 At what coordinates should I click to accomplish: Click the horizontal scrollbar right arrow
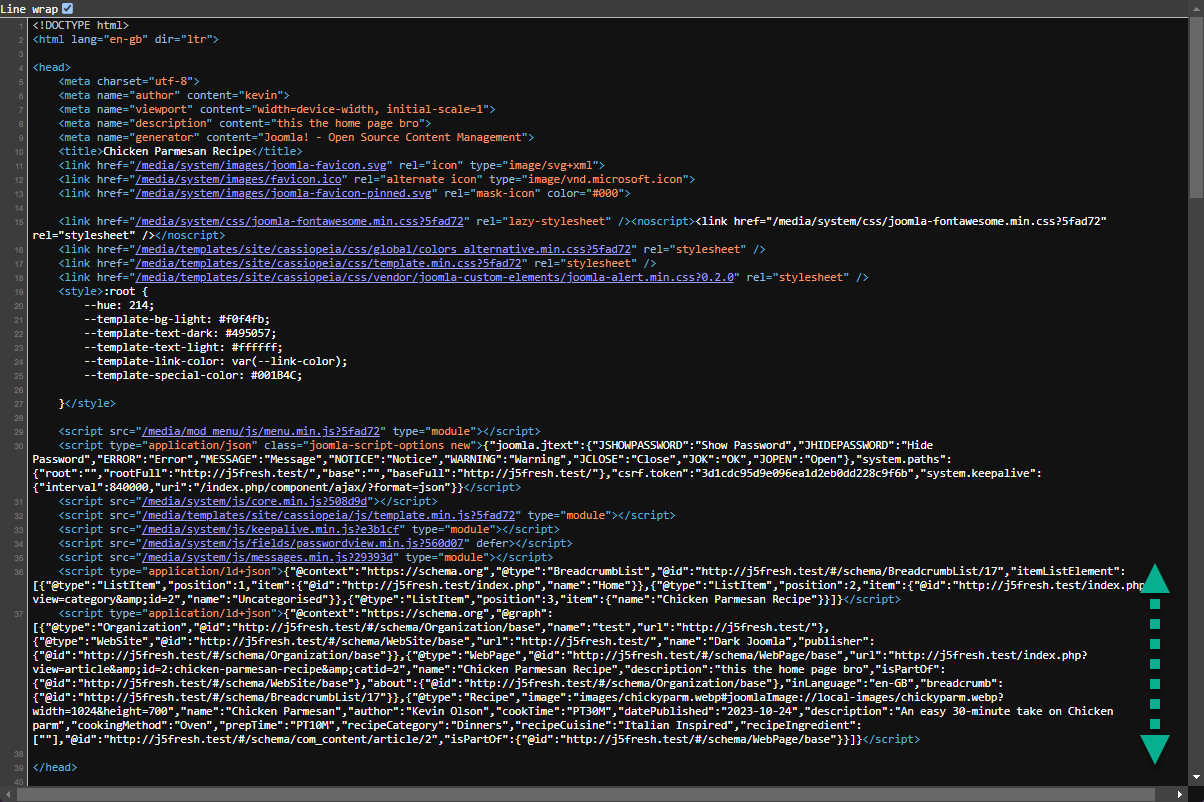[x=1179, y=794]
